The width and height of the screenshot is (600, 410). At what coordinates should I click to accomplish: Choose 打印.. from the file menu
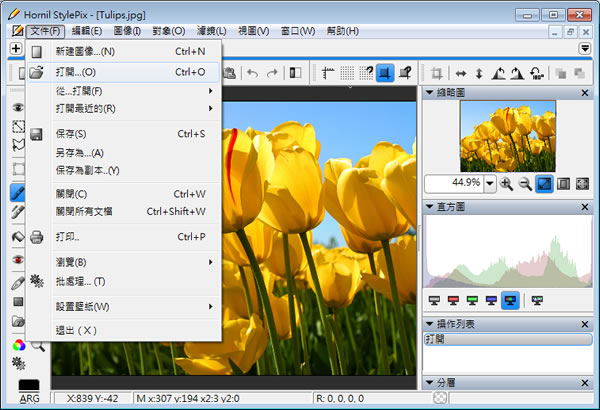pyautogui.click(x=124, y=237)
